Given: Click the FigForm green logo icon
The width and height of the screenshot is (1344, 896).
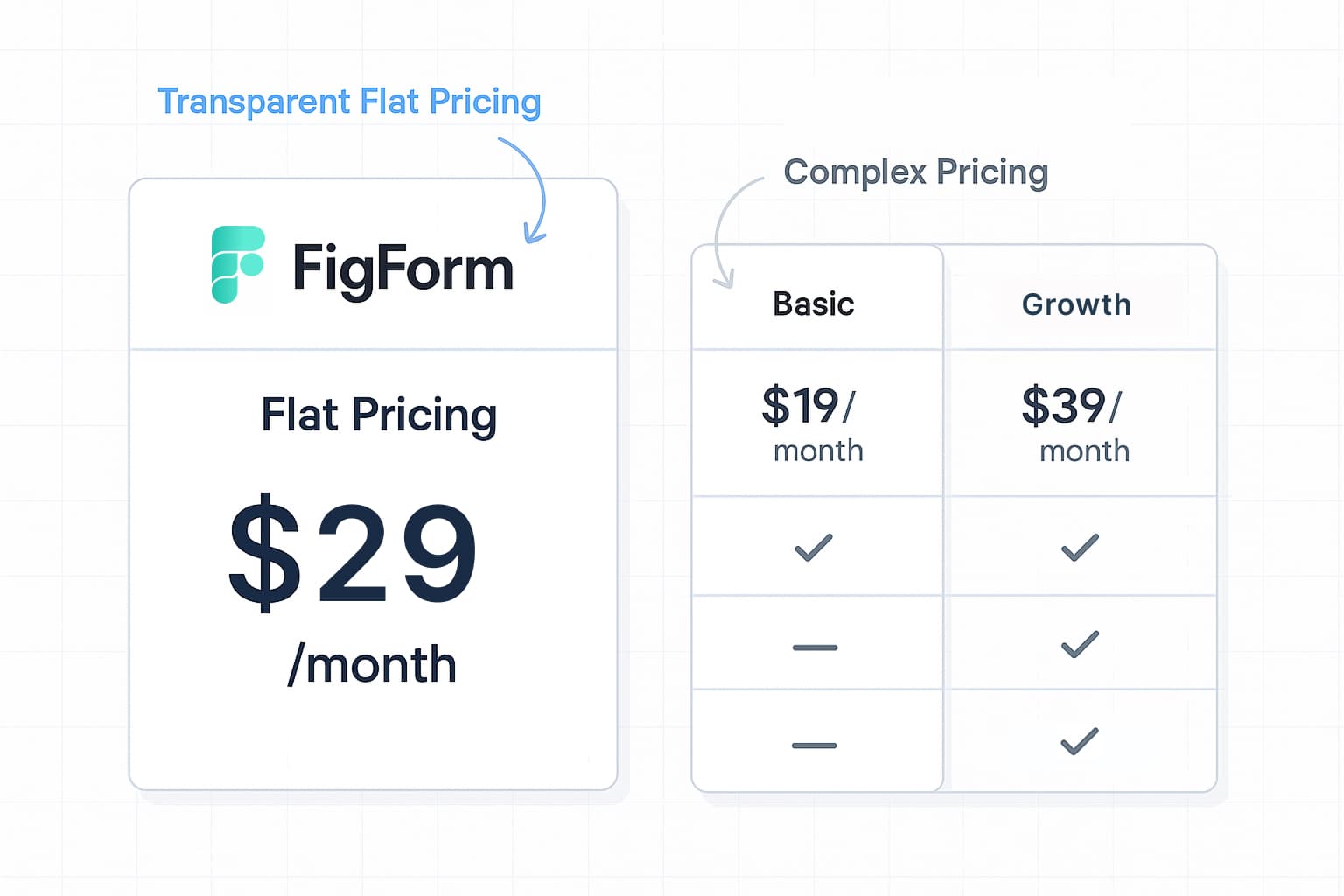Looking at the screenshot, I should point(237,264).
